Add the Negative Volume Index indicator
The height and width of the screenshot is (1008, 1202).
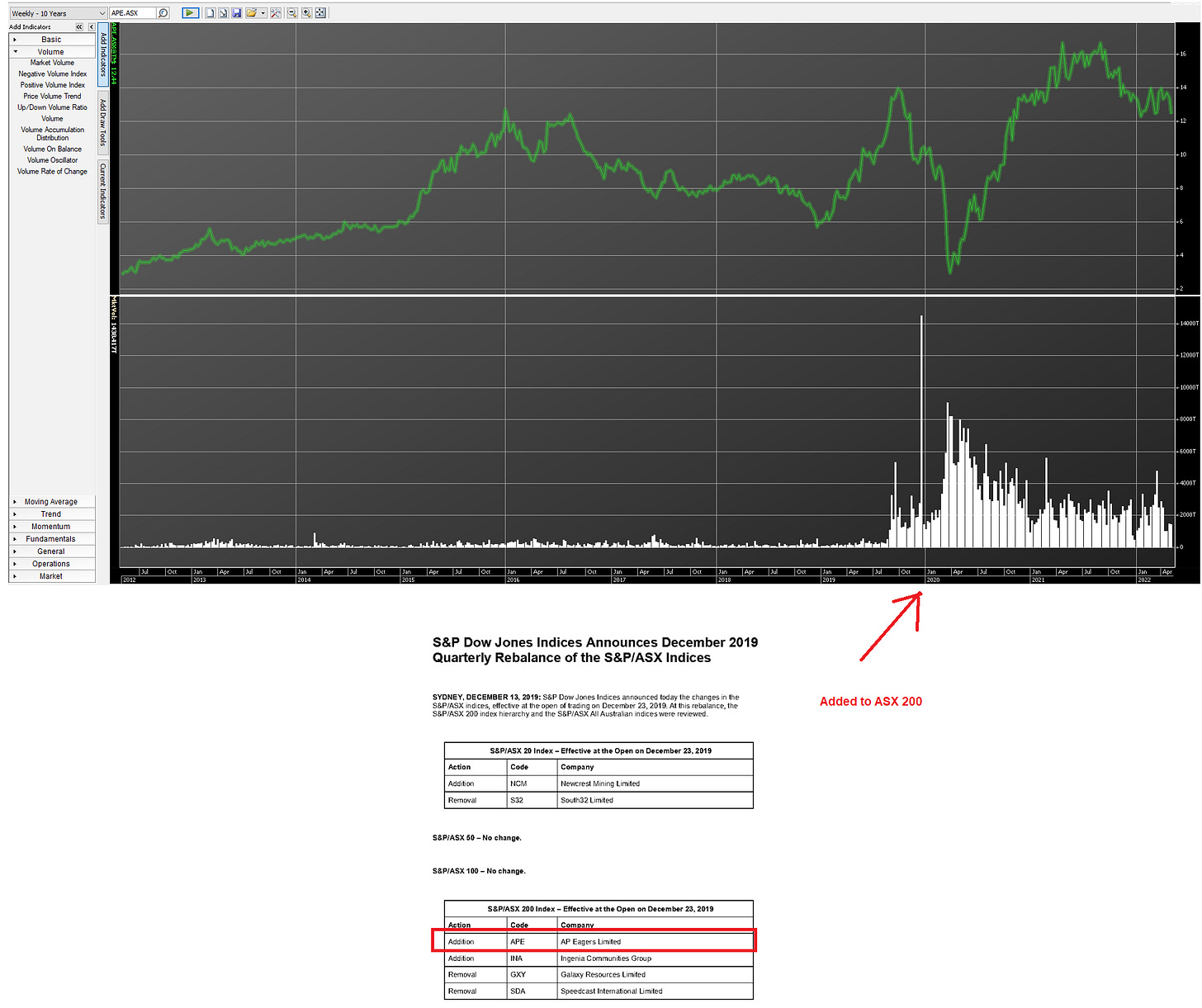click(52, 74)
